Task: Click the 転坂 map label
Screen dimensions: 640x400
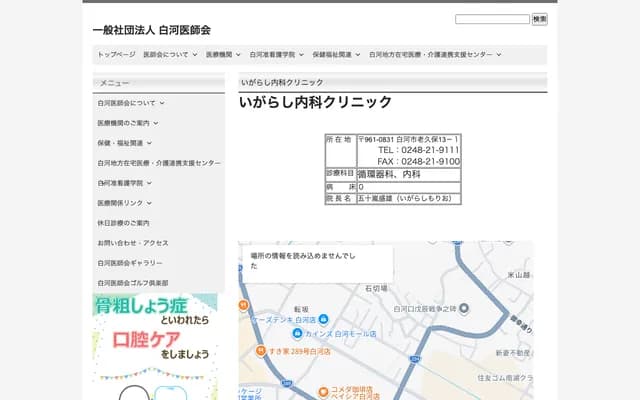Action: pyautogui.click(x=301, y=310)
